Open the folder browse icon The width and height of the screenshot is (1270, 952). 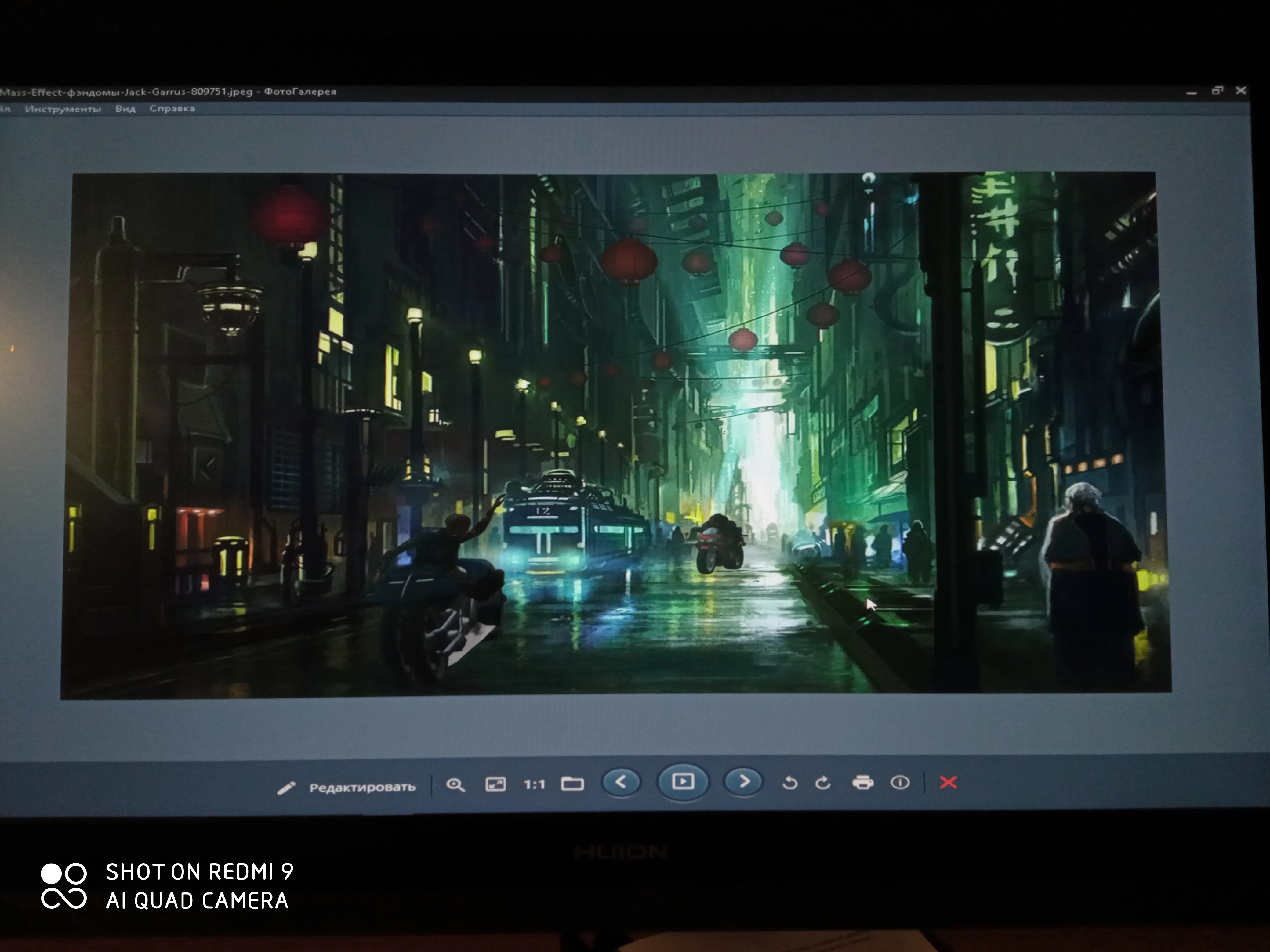[x=572, y=783]
